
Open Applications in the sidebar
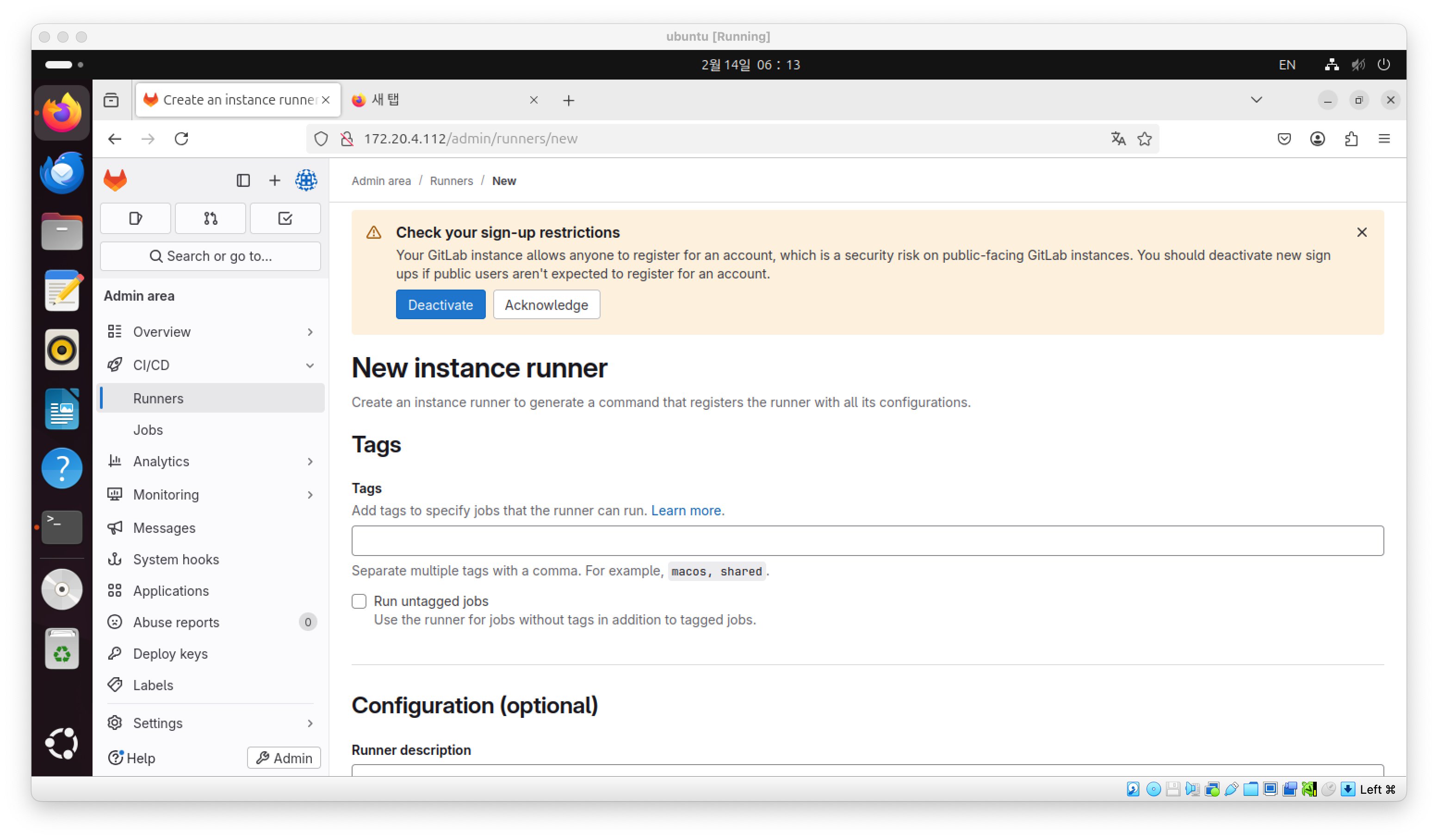coord(211,591)
